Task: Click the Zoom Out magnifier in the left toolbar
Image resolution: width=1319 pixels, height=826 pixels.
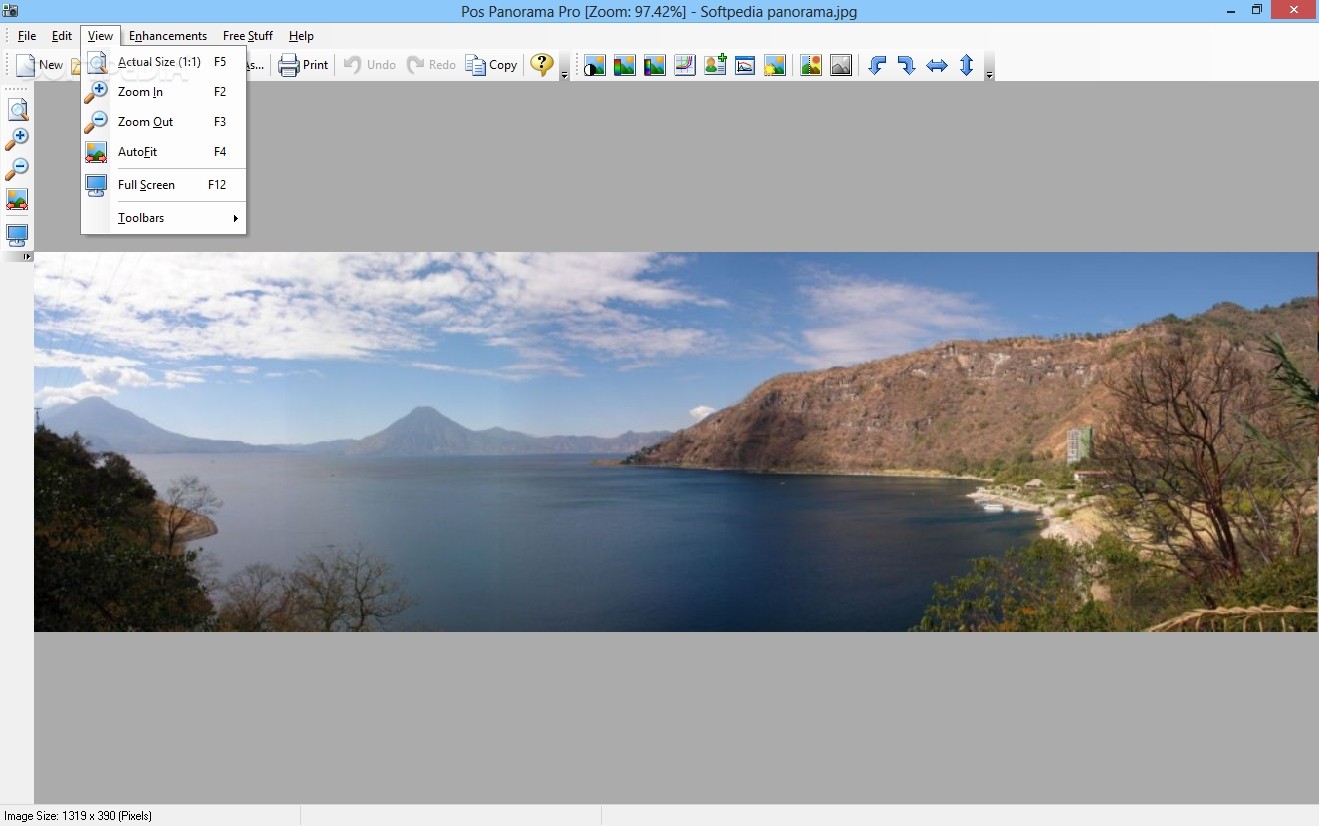Action: [17, 169]
